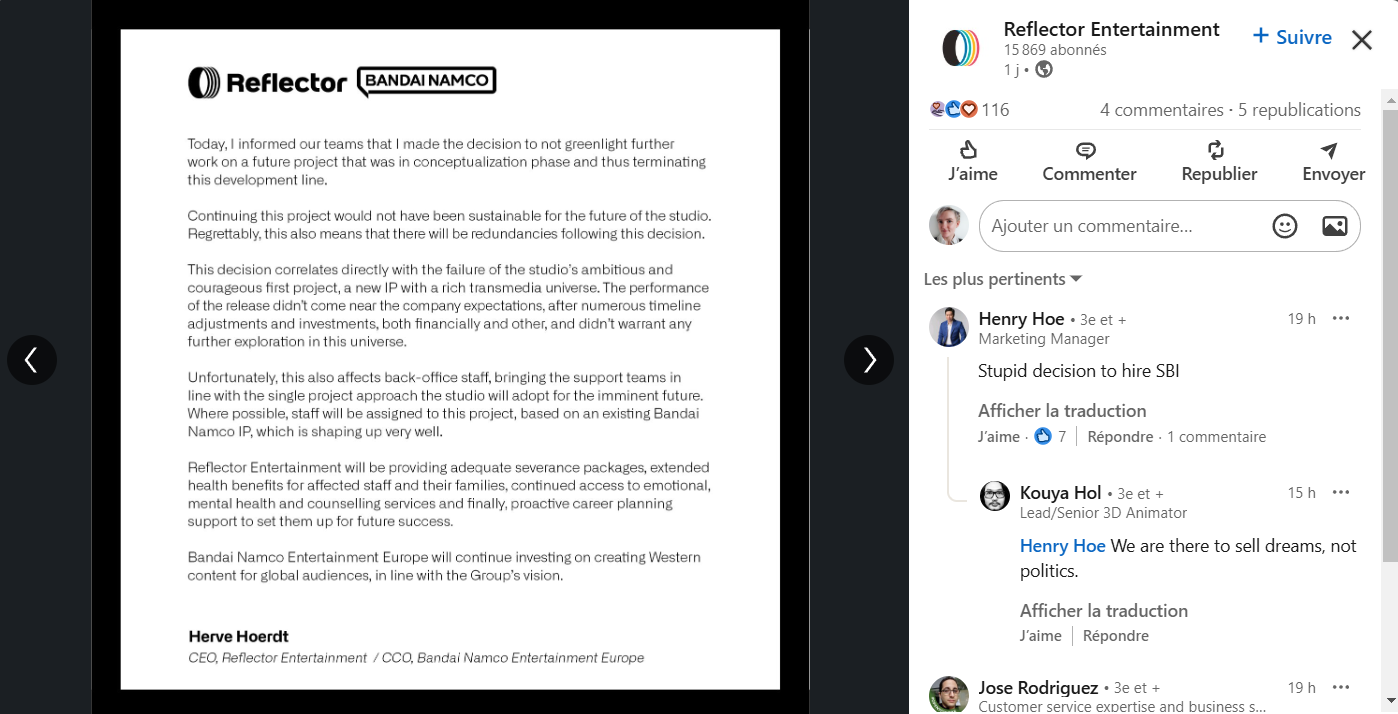The width and height of the screenshot is (1398, 714).
Task: Open options menu on Kouya Hol's reply
Action: tap(1341, 492)
